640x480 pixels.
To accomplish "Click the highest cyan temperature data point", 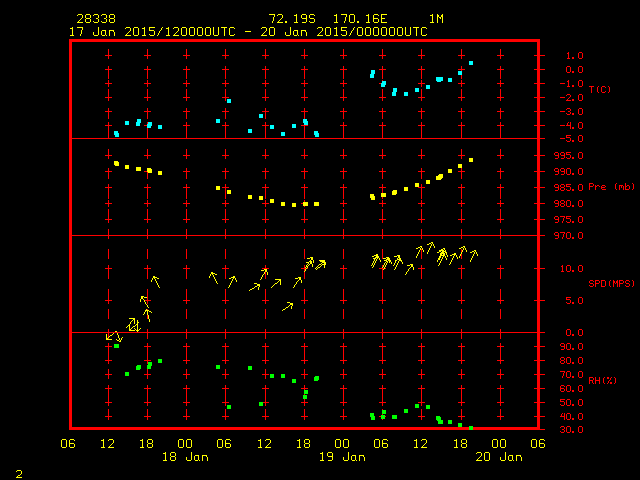I will tap(471, 63).
